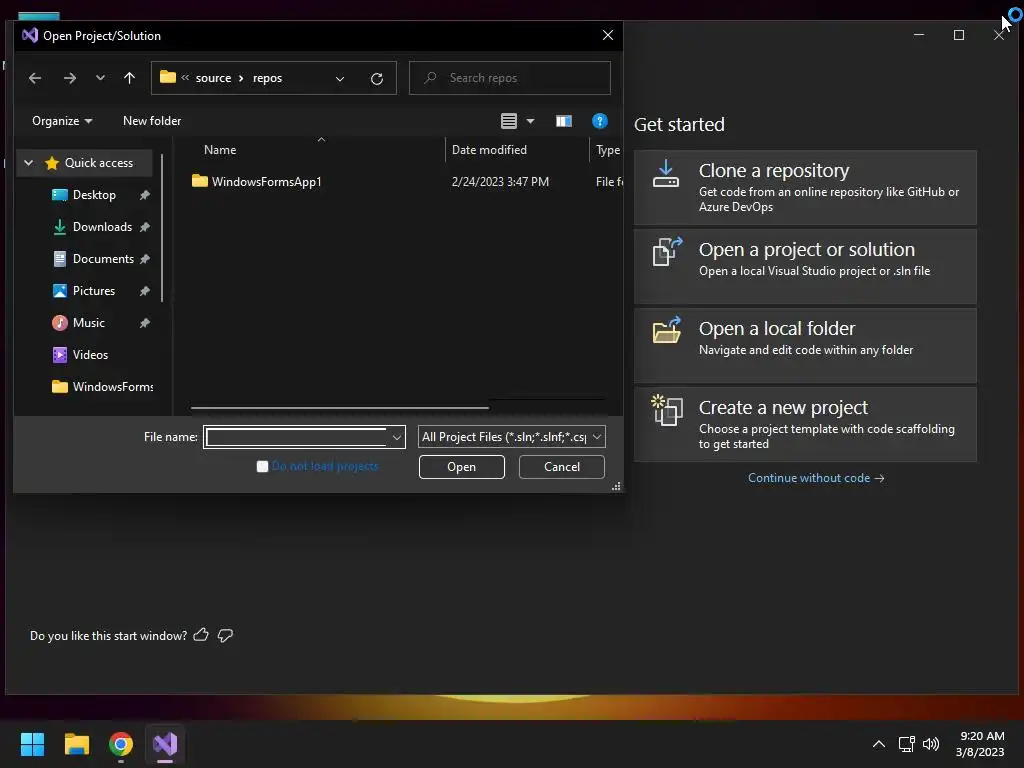Open file dialog Help icon
The image size is (1024, 768).
point(600,121)
